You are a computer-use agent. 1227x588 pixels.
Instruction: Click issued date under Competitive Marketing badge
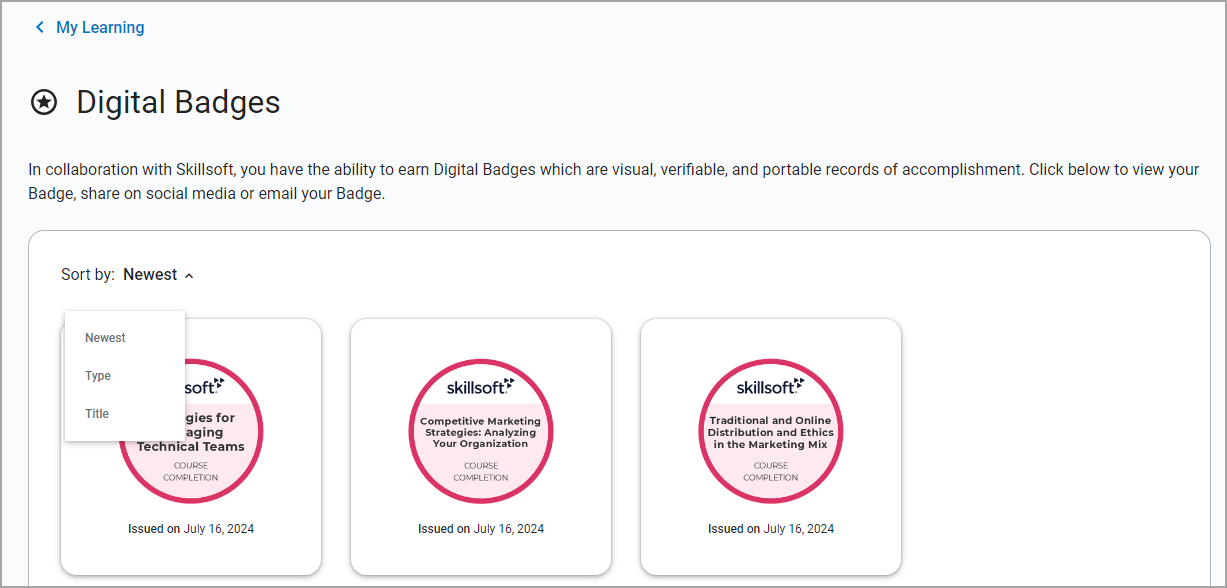click(x=481, y=529)
